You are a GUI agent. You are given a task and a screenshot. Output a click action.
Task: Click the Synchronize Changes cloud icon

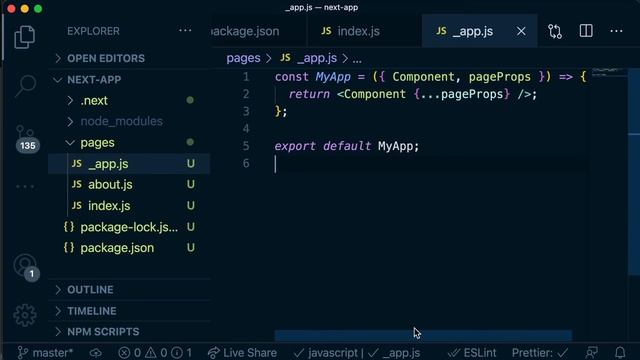96,353
